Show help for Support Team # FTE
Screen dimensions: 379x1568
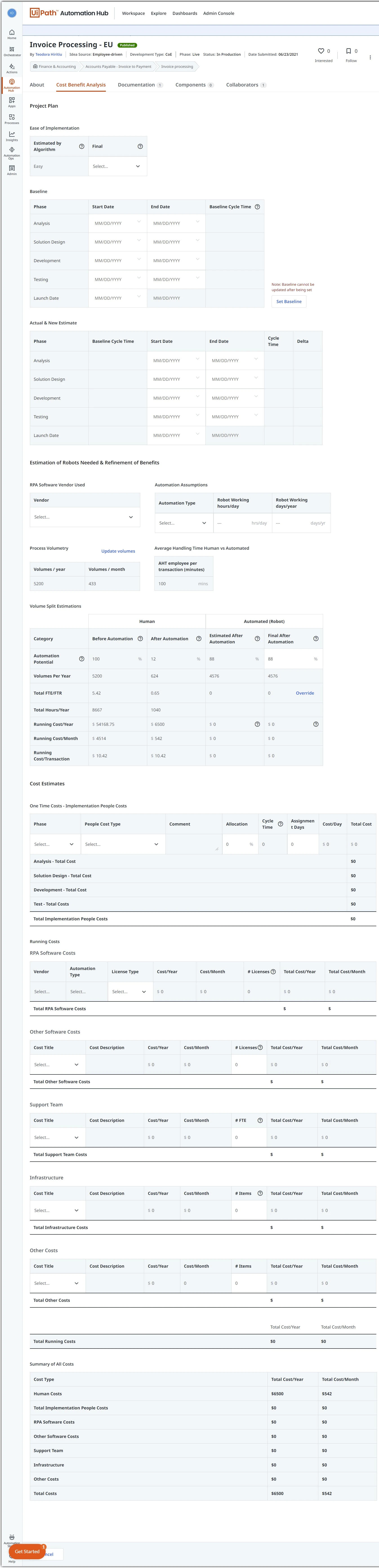(x=260, y=1120)
